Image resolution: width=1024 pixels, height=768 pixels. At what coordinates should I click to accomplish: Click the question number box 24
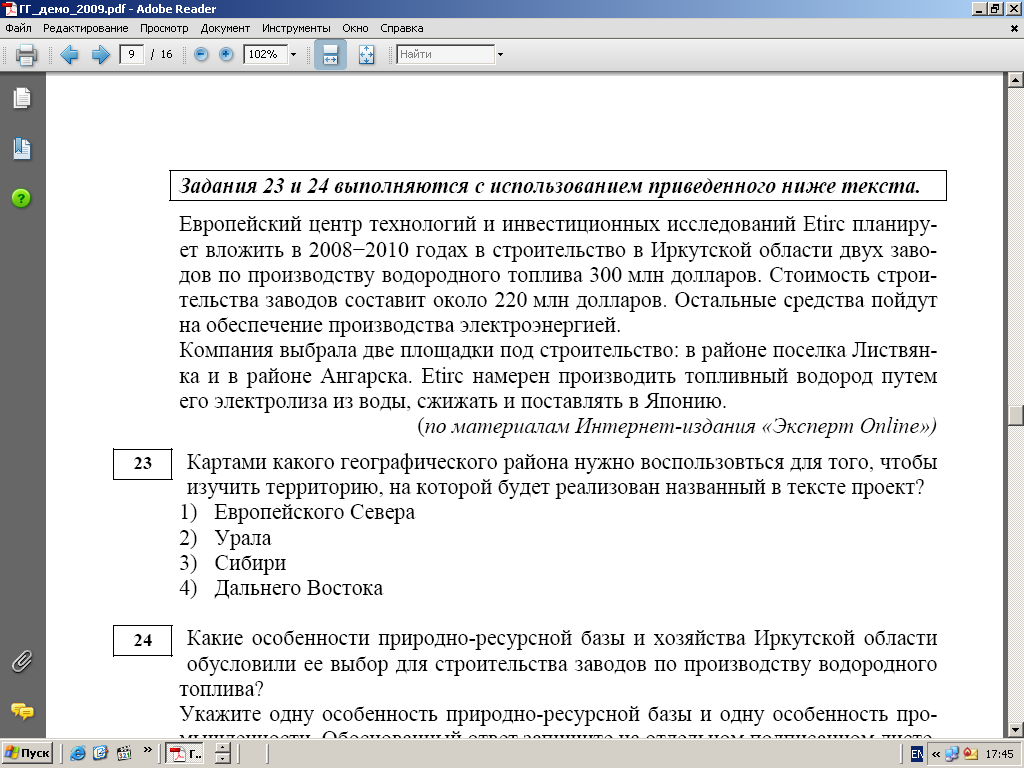tap(142, 640)
